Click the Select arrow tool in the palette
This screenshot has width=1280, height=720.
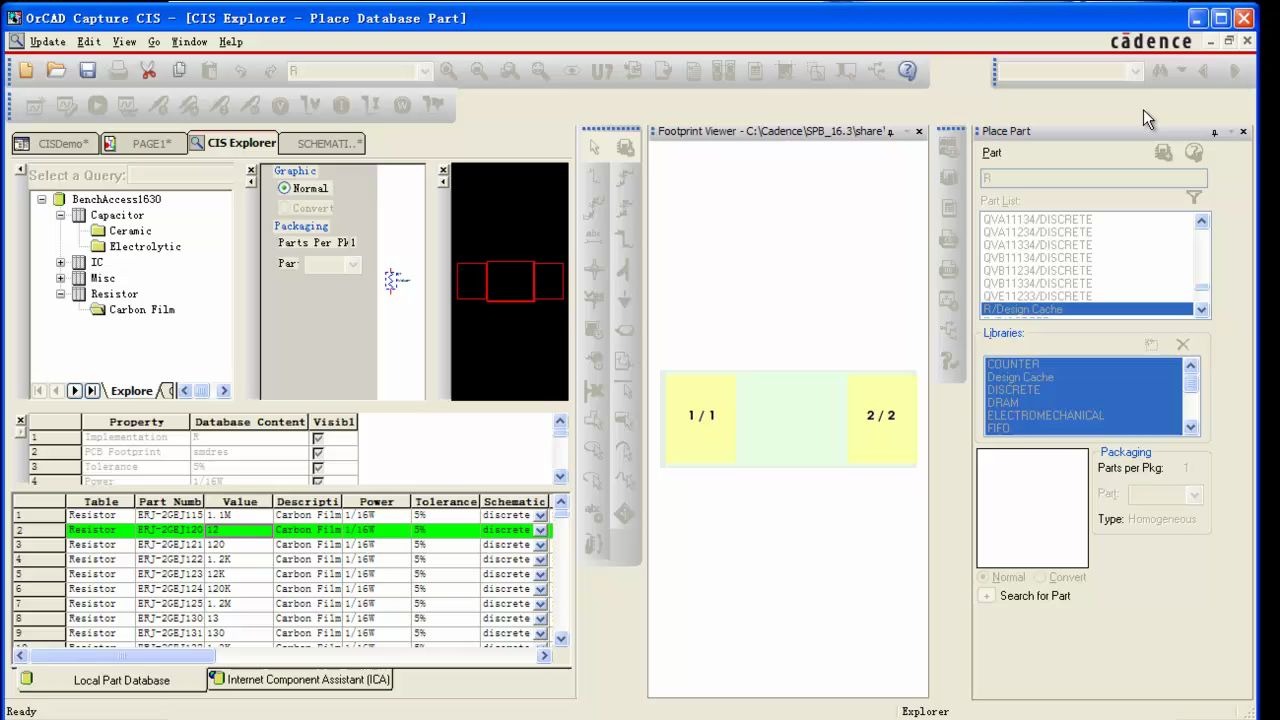pyautogui.click(x=594, y=148)
